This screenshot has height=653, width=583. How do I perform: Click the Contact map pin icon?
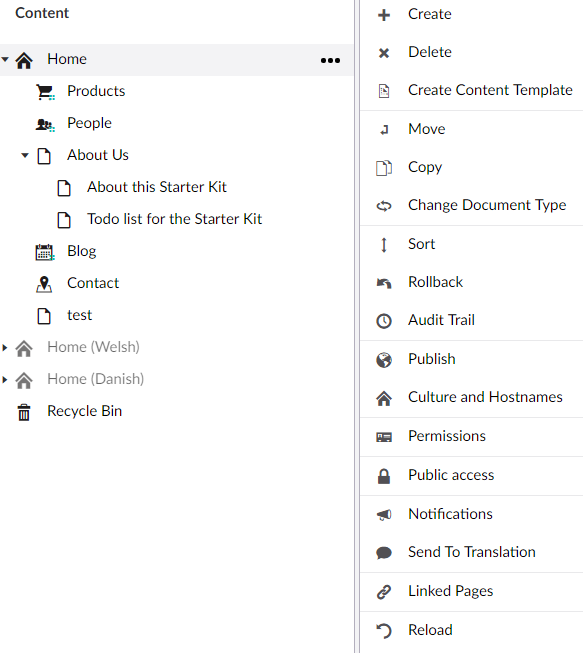point(44,284)
